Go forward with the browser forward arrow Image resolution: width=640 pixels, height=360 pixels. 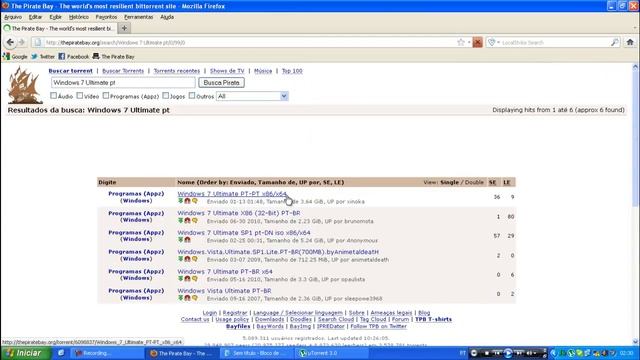(x=22, y=42)
